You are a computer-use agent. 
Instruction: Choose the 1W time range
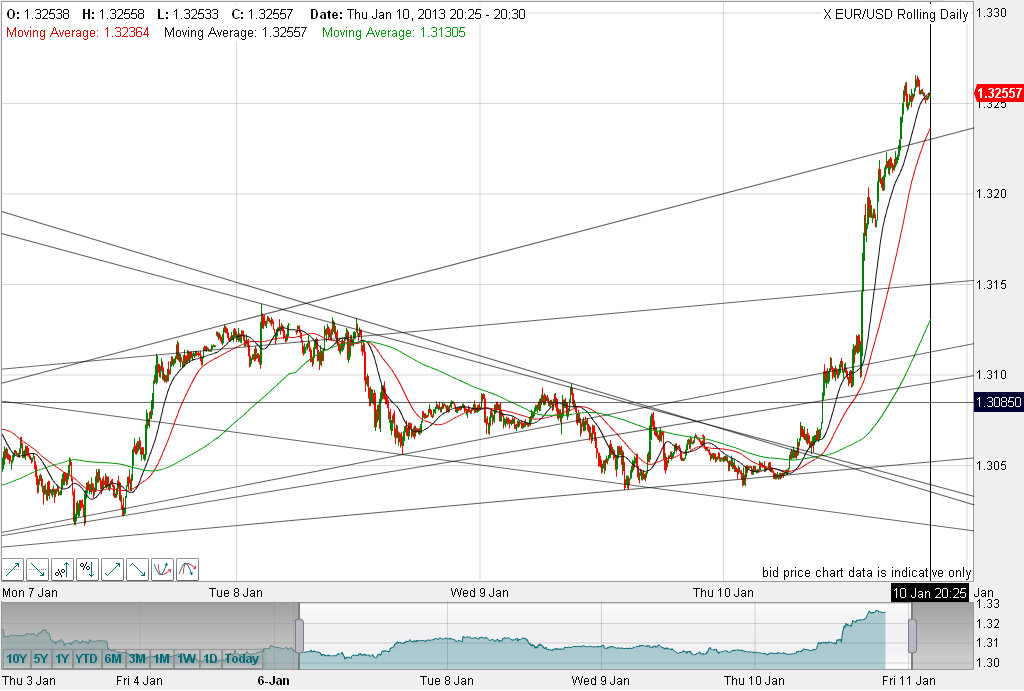point(187,658)
